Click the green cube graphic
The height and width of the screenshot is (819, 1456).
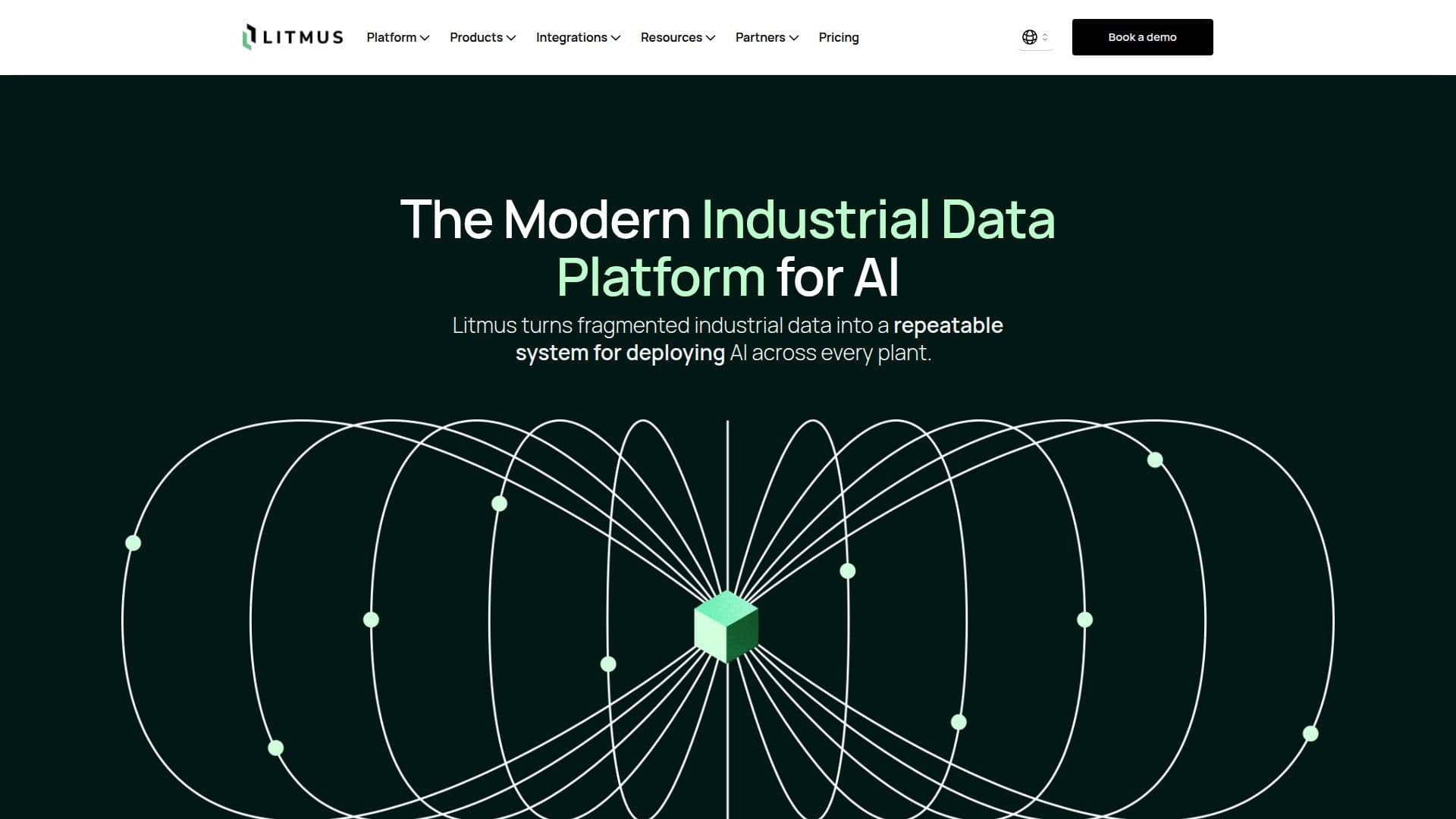[726, 626]
